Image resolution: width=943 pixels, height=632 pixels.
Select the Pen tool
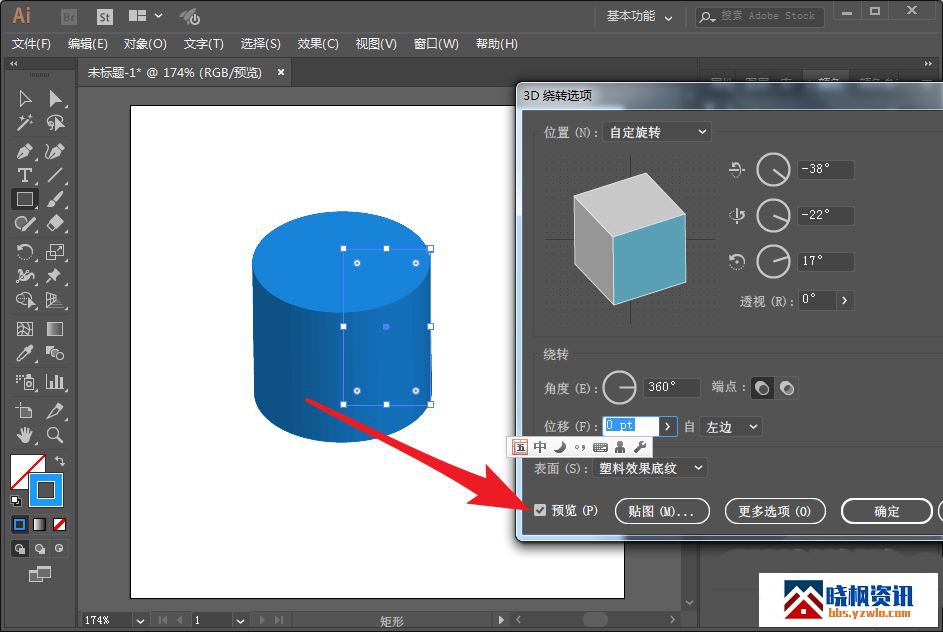point(25,151)
